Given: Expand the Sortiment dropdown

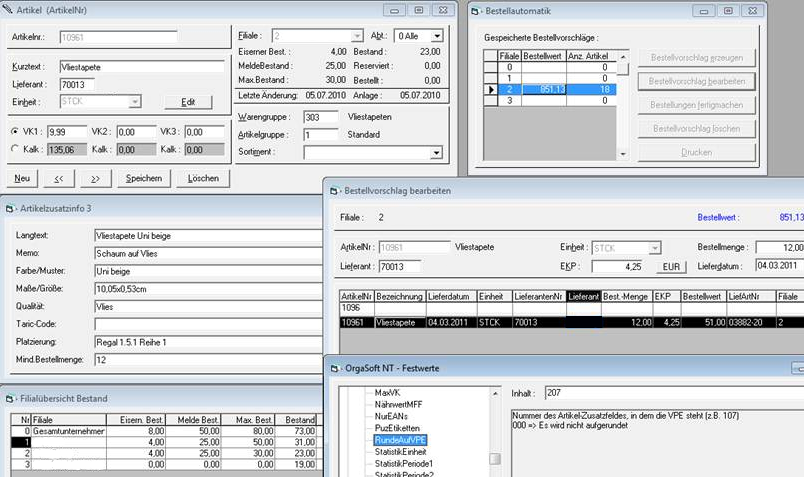Looking at the screenshot, I should (435, 153).
